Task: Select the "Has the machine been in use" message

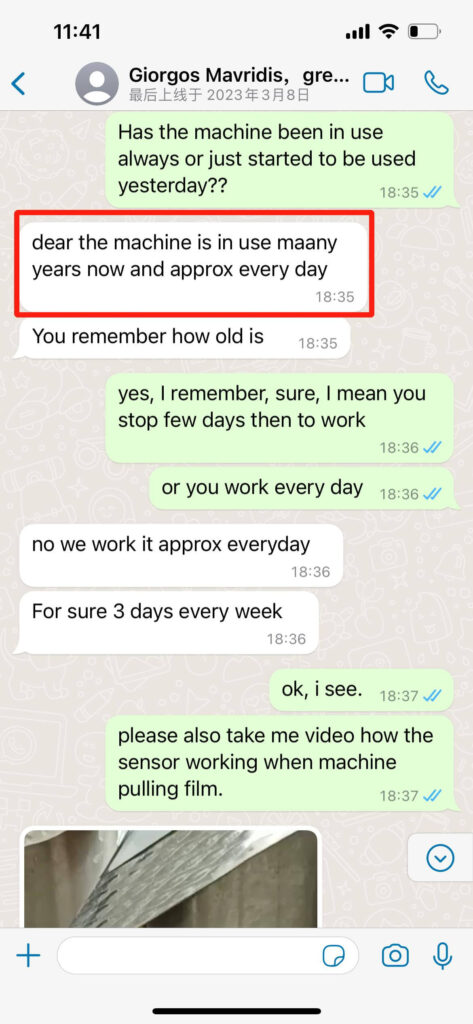Action: [x=279, y=159]
